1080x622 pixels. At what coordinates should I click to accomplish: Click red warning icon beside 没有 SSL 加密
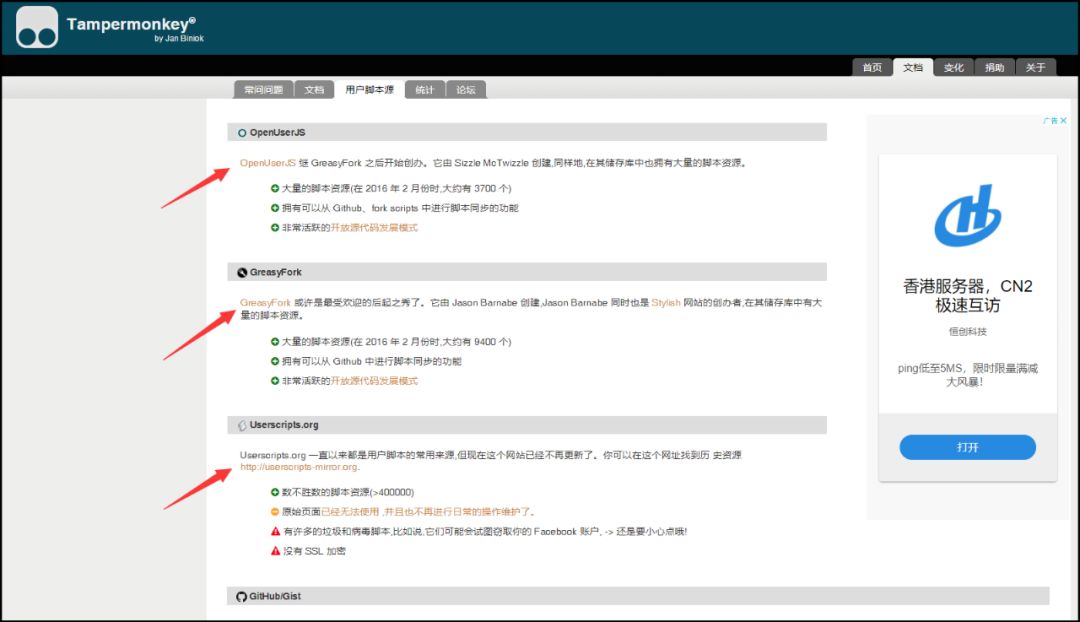276,551
